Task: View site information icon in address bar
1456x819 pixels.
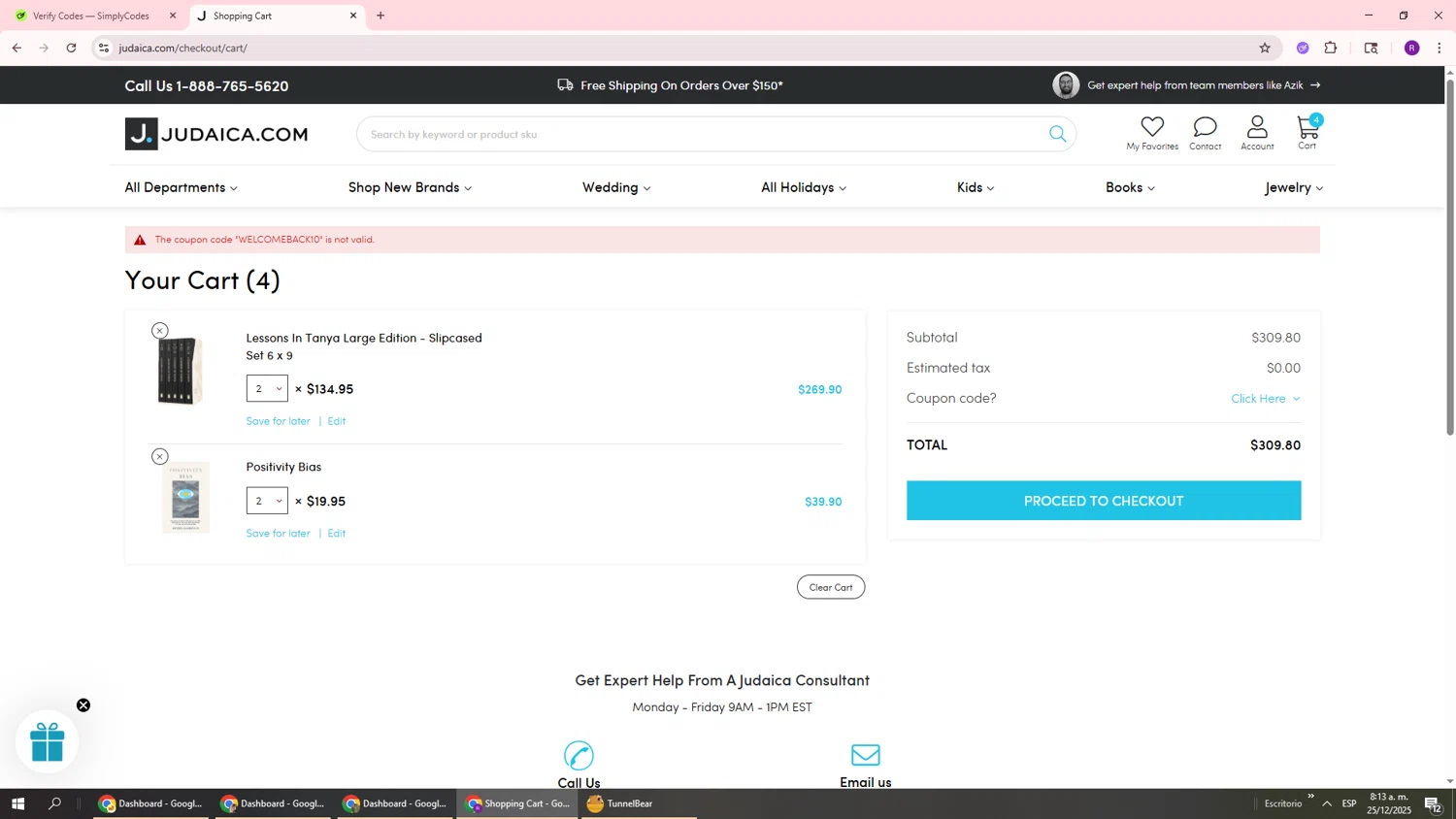Action: pos(104,48)
